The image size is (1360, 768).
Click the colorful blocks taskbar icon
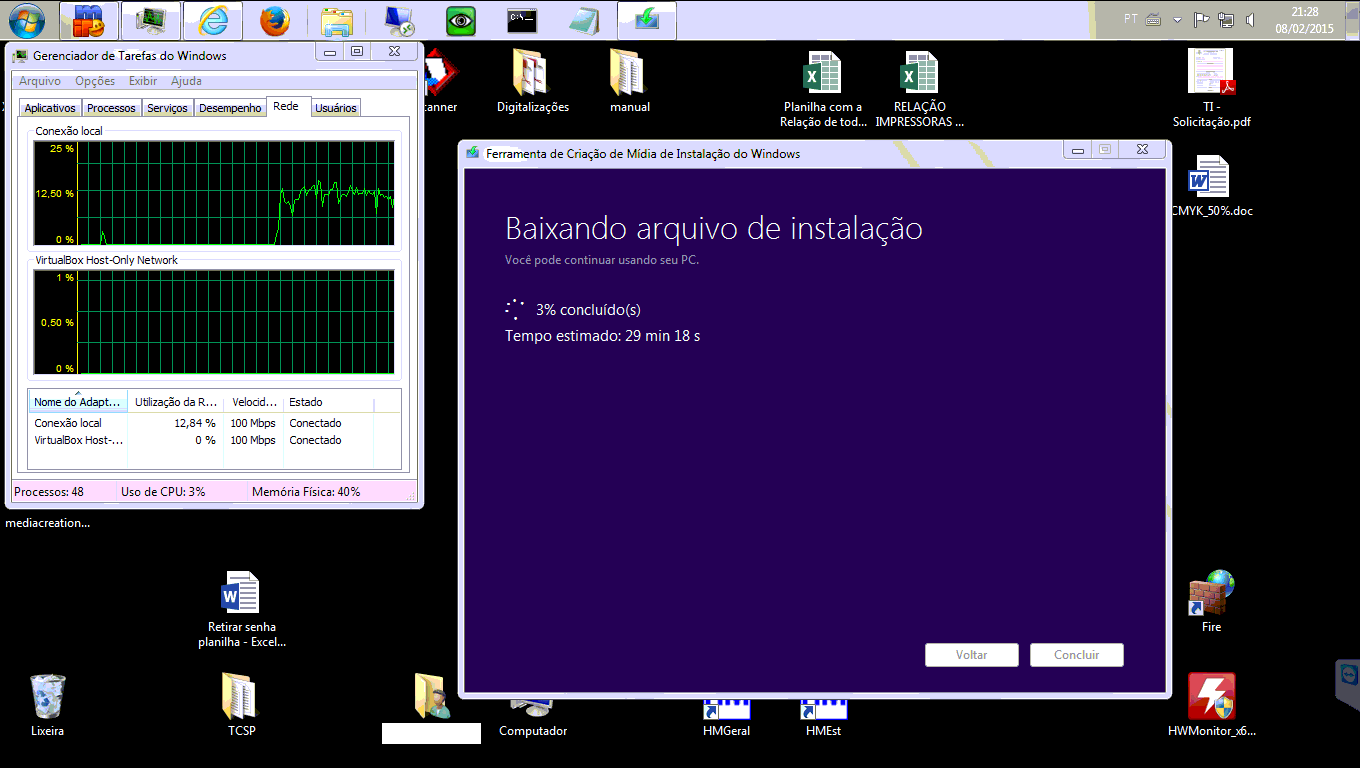point(89,20)
